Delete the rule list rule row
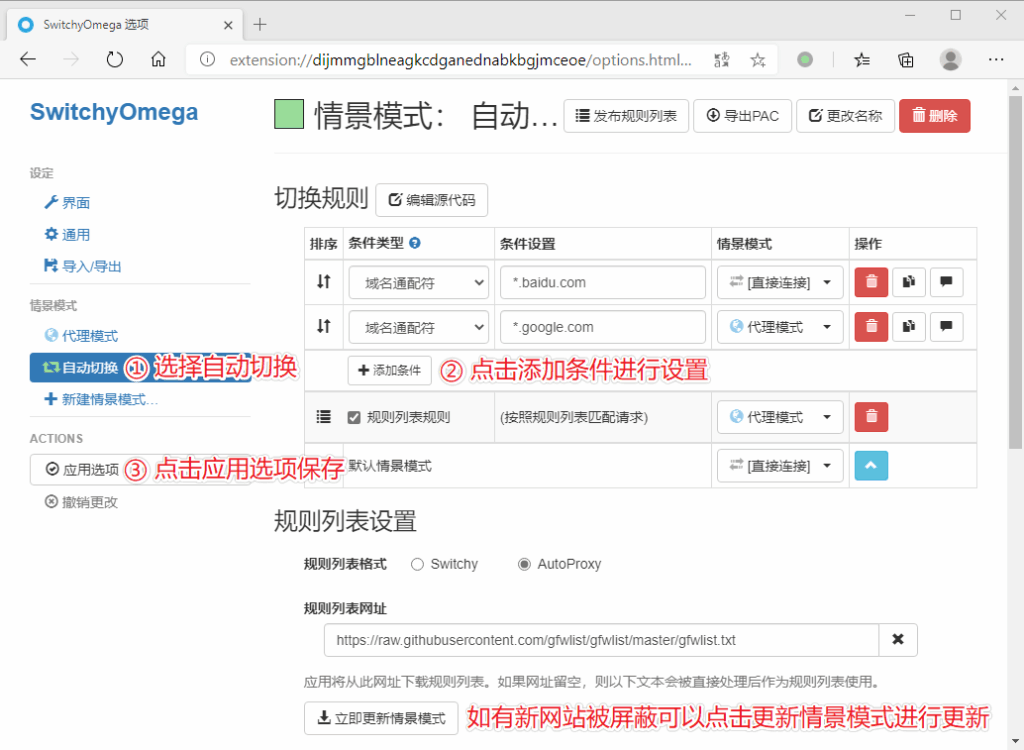Viewport: 1024px width, 750px height. (x=871, y=417)
